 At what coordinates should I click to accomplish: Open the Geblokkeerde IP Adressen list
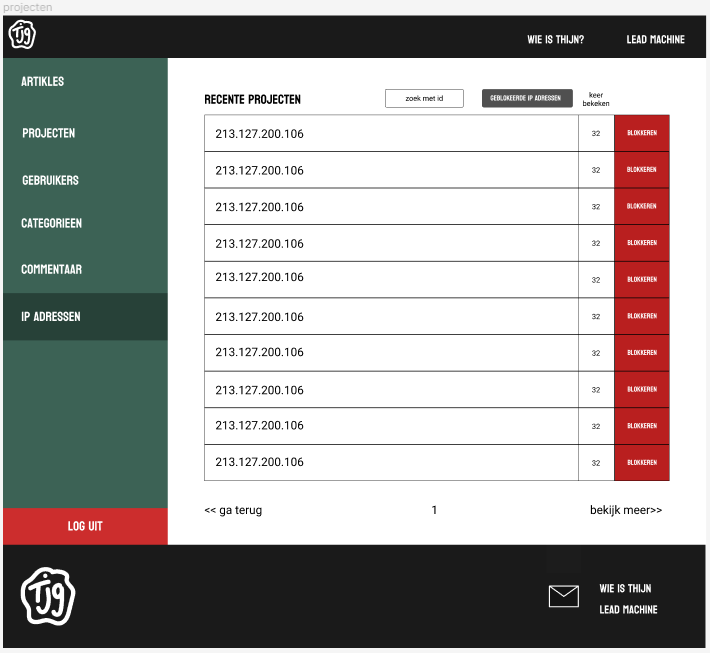527,98
